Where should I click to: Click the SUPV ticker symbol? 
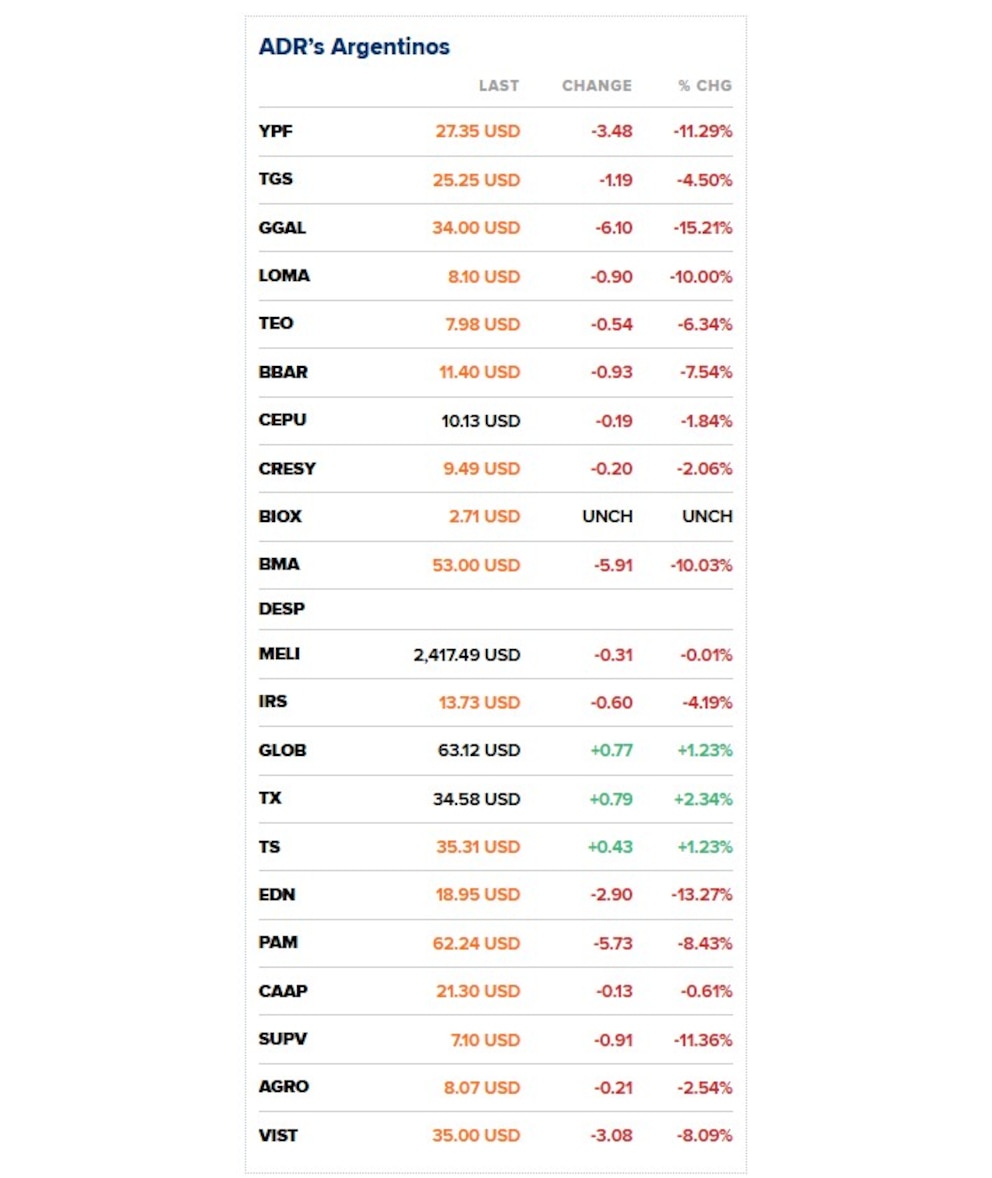click(282, 1039)
